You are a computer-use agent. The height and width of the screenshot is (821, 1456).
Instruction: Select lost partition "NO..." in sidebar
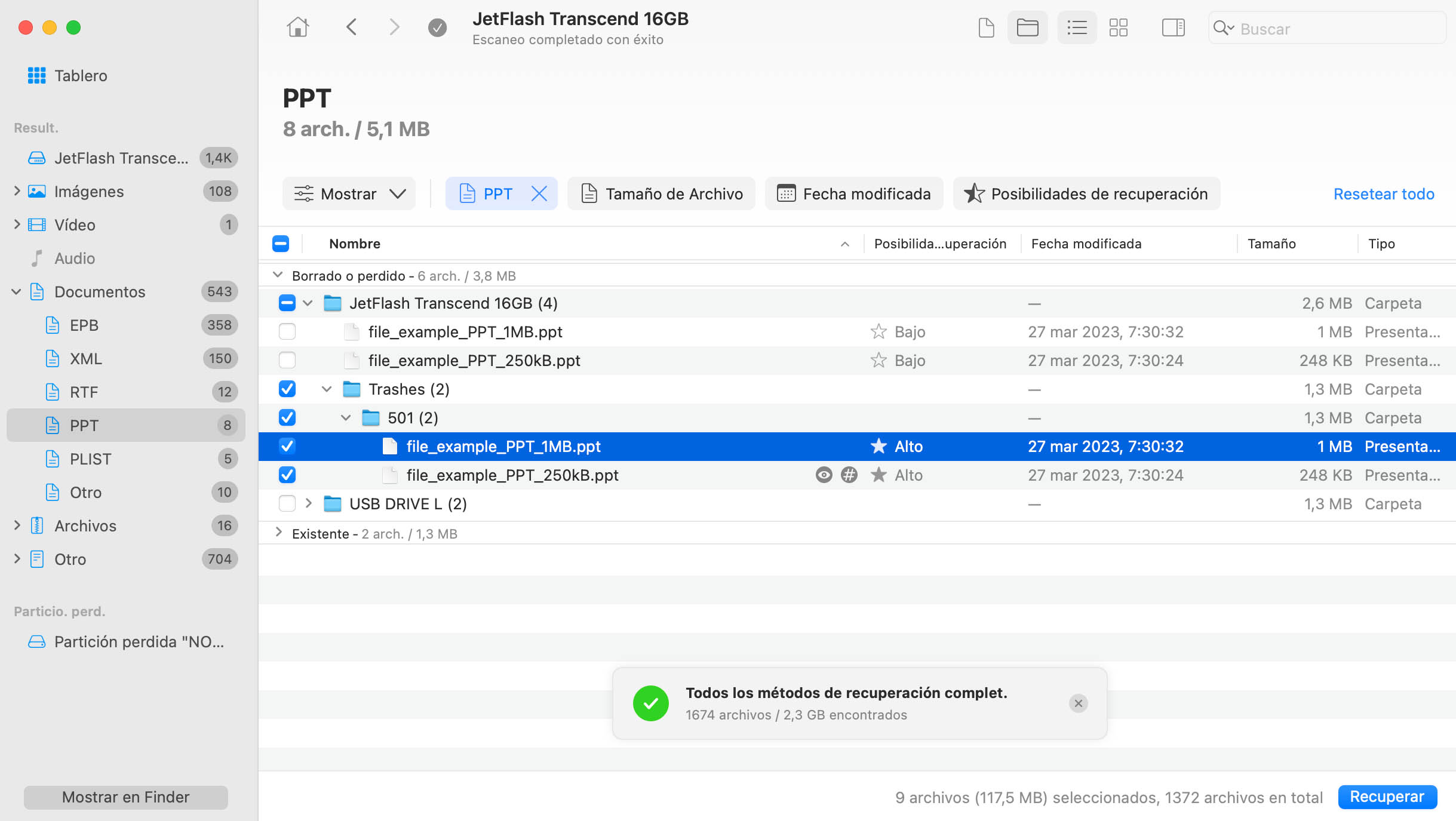126,642
